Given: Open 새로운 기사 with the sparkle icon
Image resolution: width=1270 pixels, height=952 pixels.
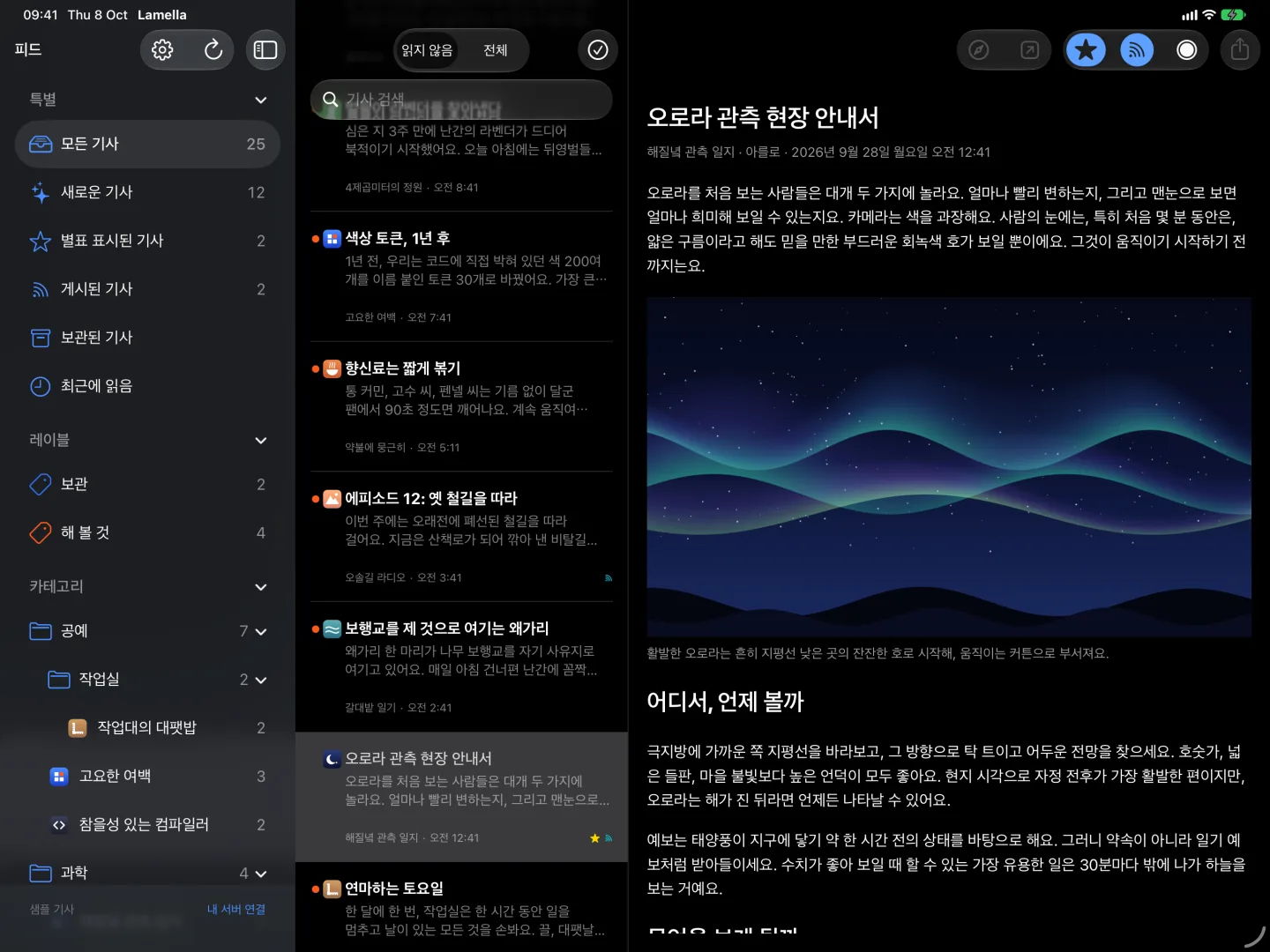Looking at the screenshot, I should pyautogui.click(x=147, y=192).
